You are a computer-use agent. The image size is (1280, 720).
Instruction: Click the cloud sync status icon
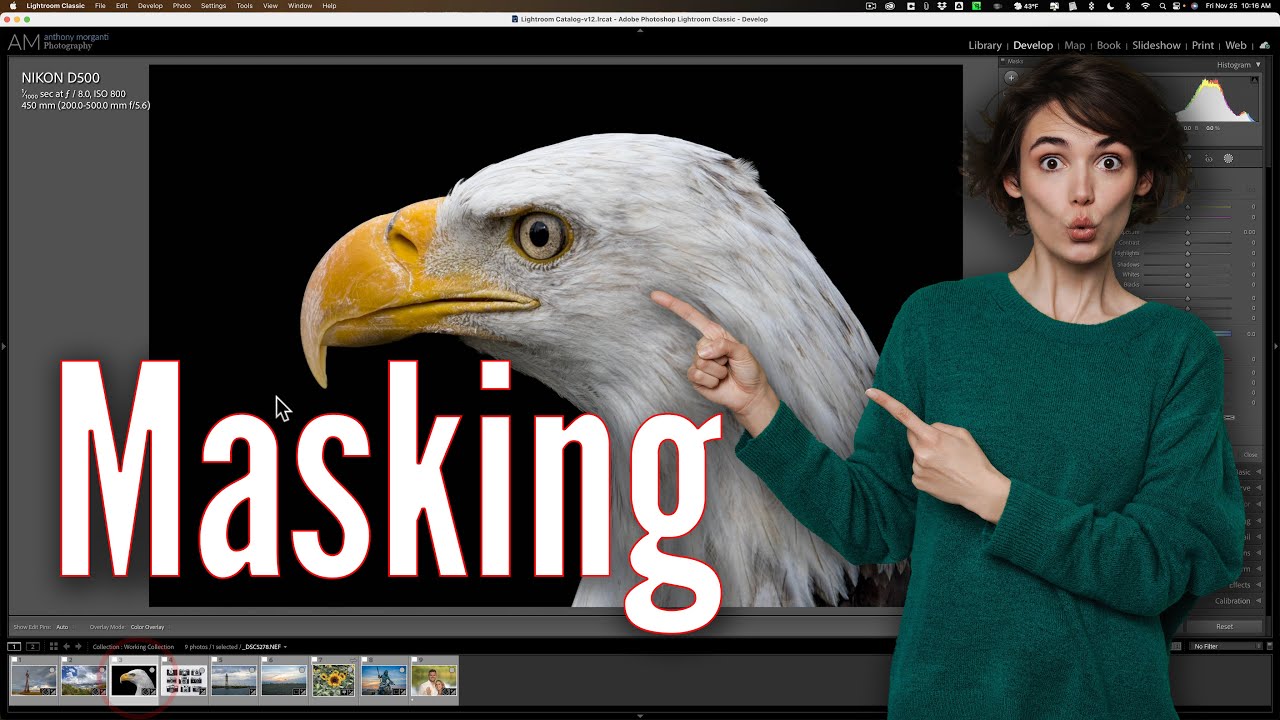[x=1265, y=45]
